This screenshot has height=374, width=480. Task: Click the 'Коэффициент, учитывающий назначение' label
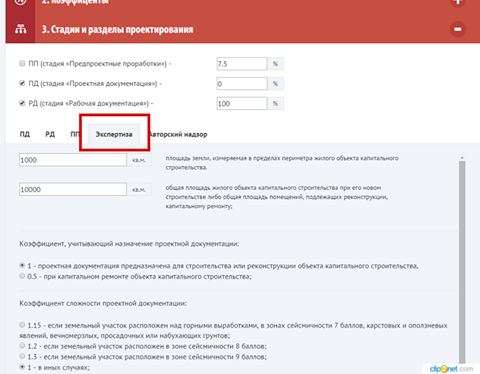click(129, 244)
